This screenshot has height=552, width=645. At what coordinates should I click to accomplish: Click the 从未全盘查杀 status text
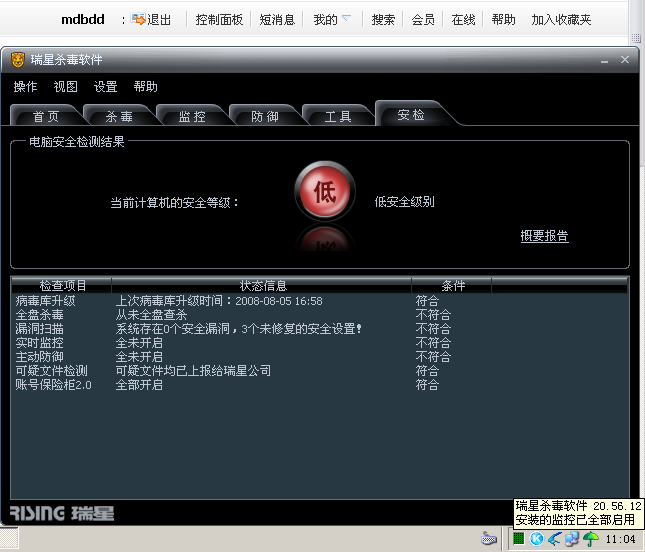point(151,315)
